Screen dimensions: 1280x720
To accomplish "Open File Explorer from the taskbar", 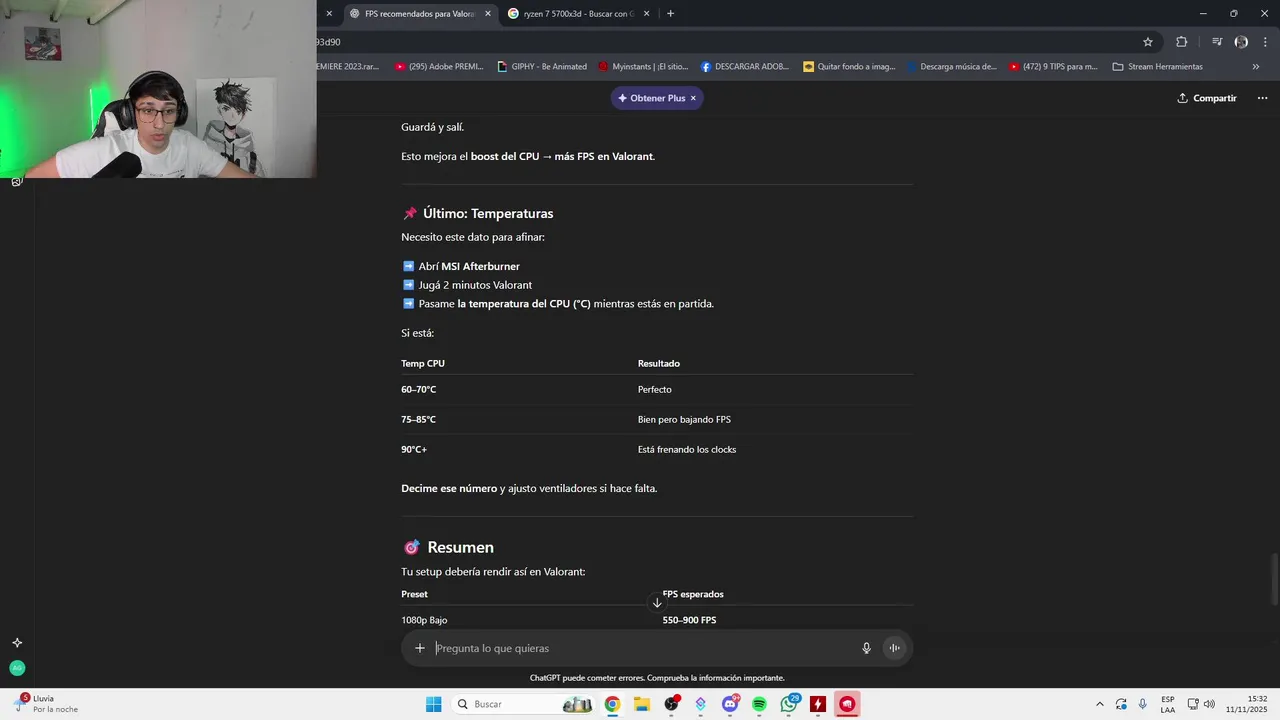I will [x=641, y=704].
